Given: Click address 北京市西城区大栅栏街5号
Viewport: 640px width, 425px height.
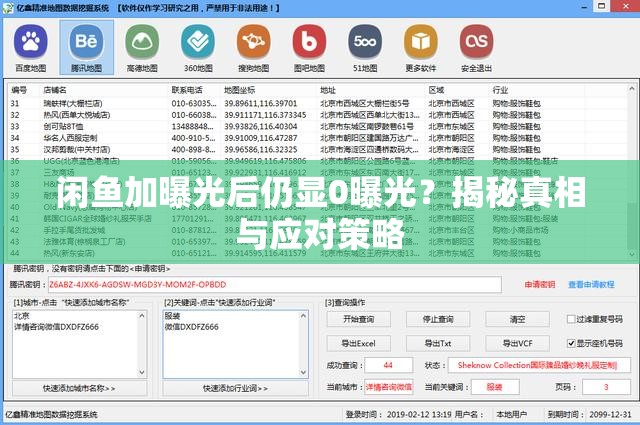Looking at the screenshot, I should coord(364,103).
